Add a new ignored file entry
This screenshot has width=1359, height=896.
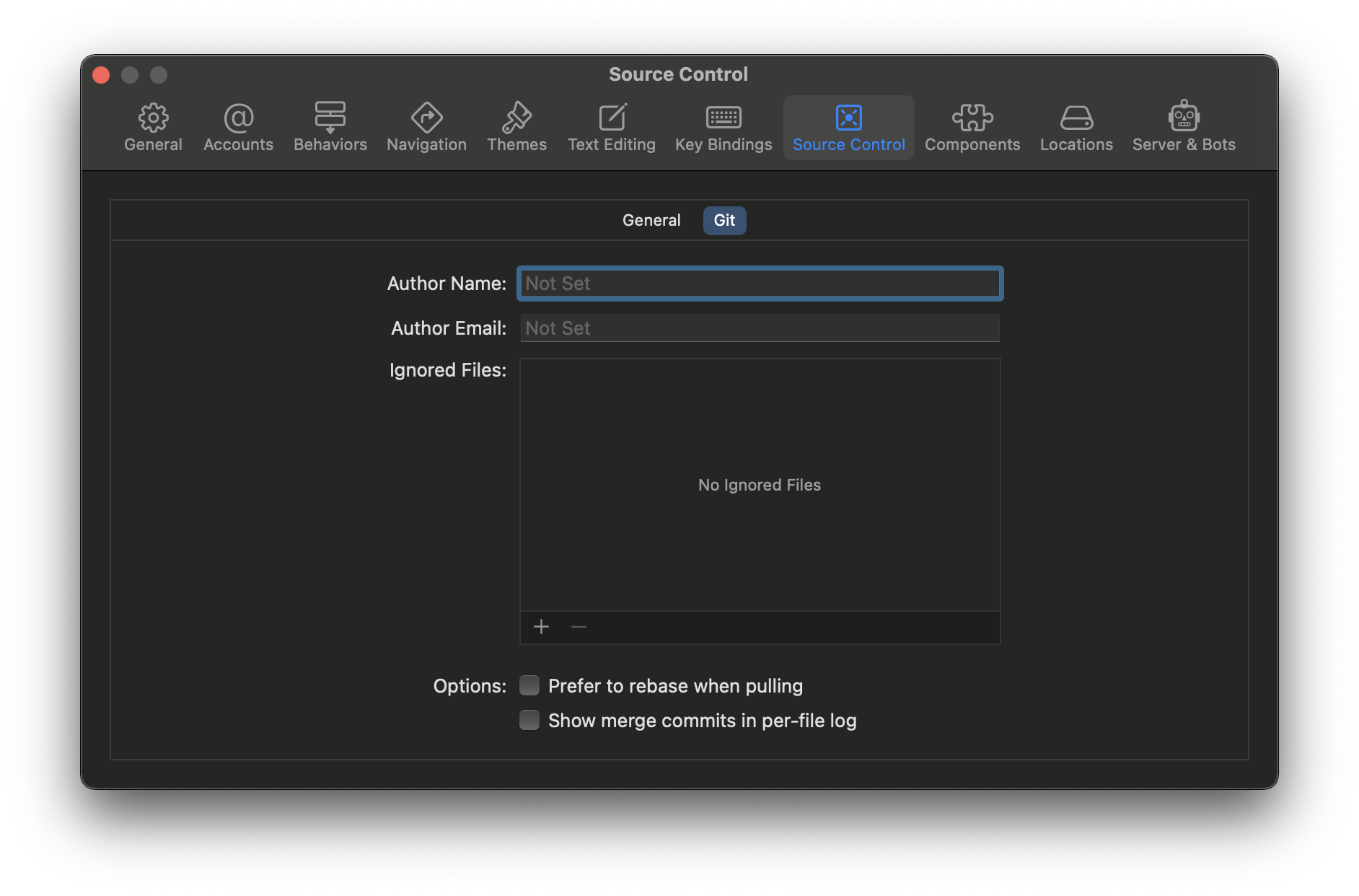point(541,627)
